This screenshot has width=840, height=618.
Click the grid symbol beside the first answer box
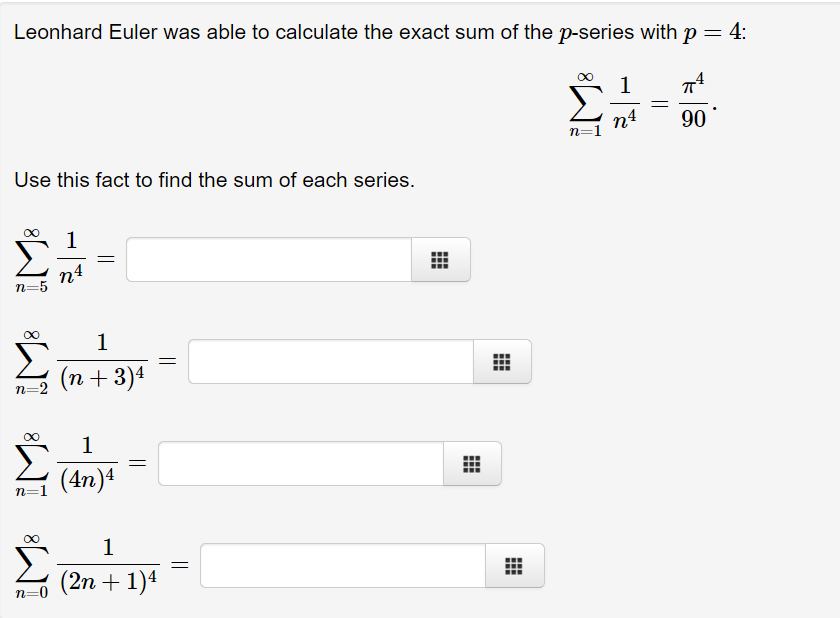(440, 259)
